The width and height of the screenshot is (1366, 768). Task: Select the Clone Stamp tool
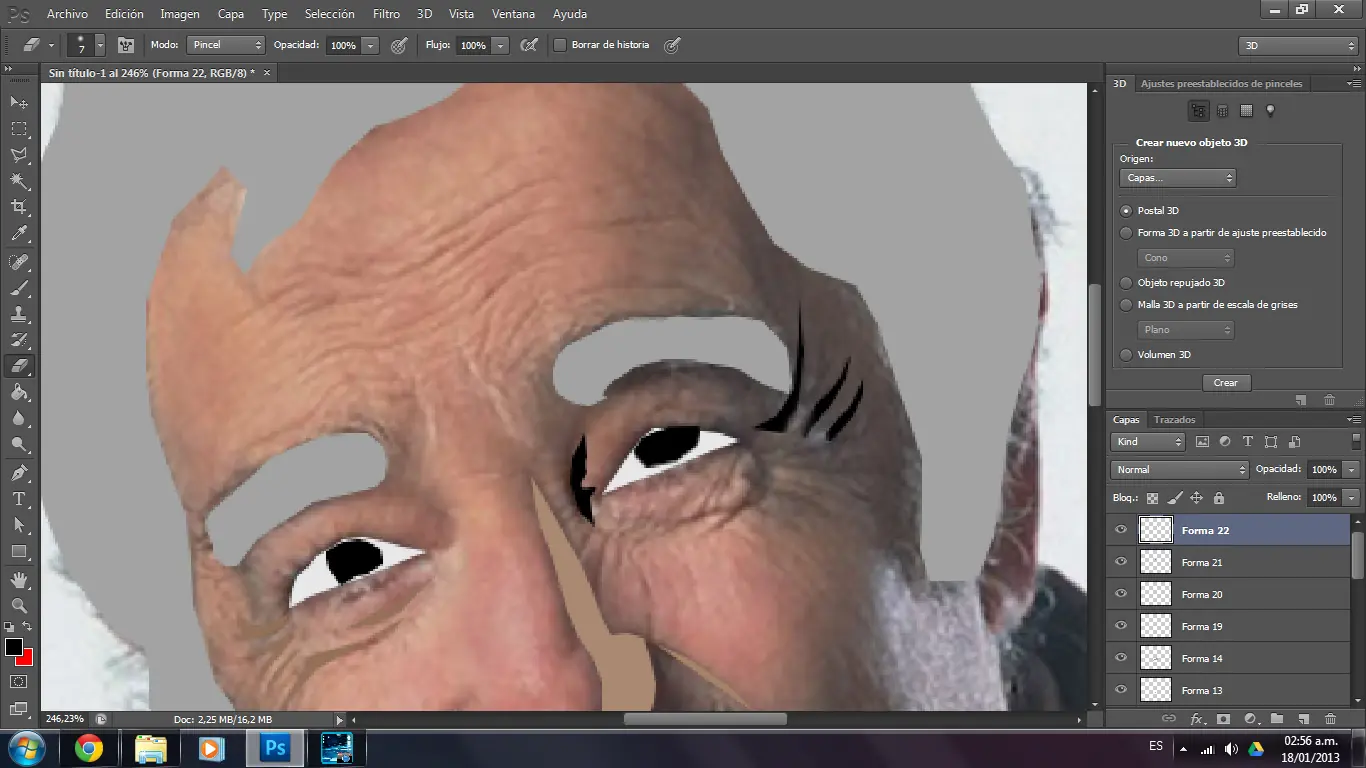click(19, 314)
